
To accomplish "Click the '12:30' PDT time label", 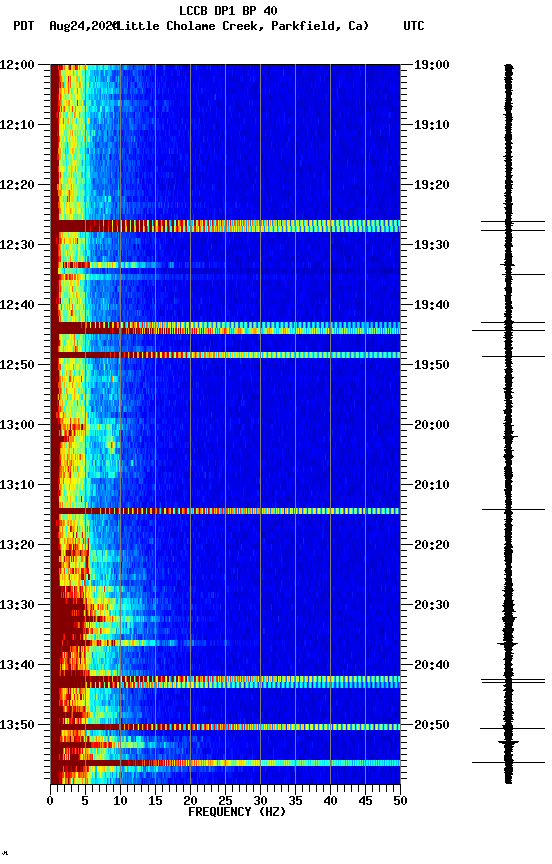I will (x=17, y=245).
